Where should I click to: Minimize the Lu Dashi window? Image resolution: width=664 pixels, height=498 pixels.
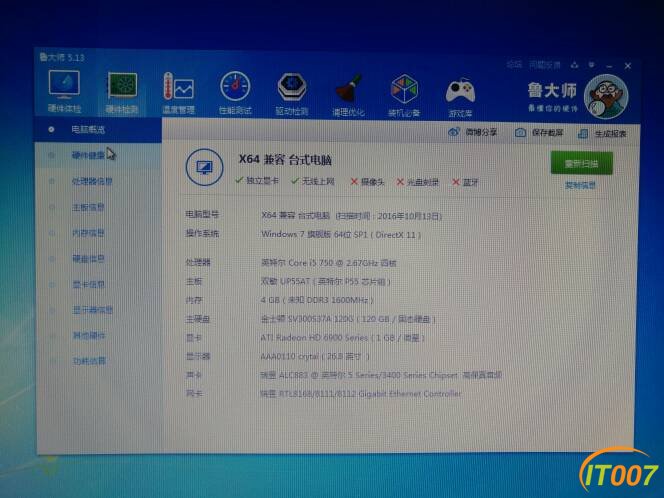(x=609, y=66)
